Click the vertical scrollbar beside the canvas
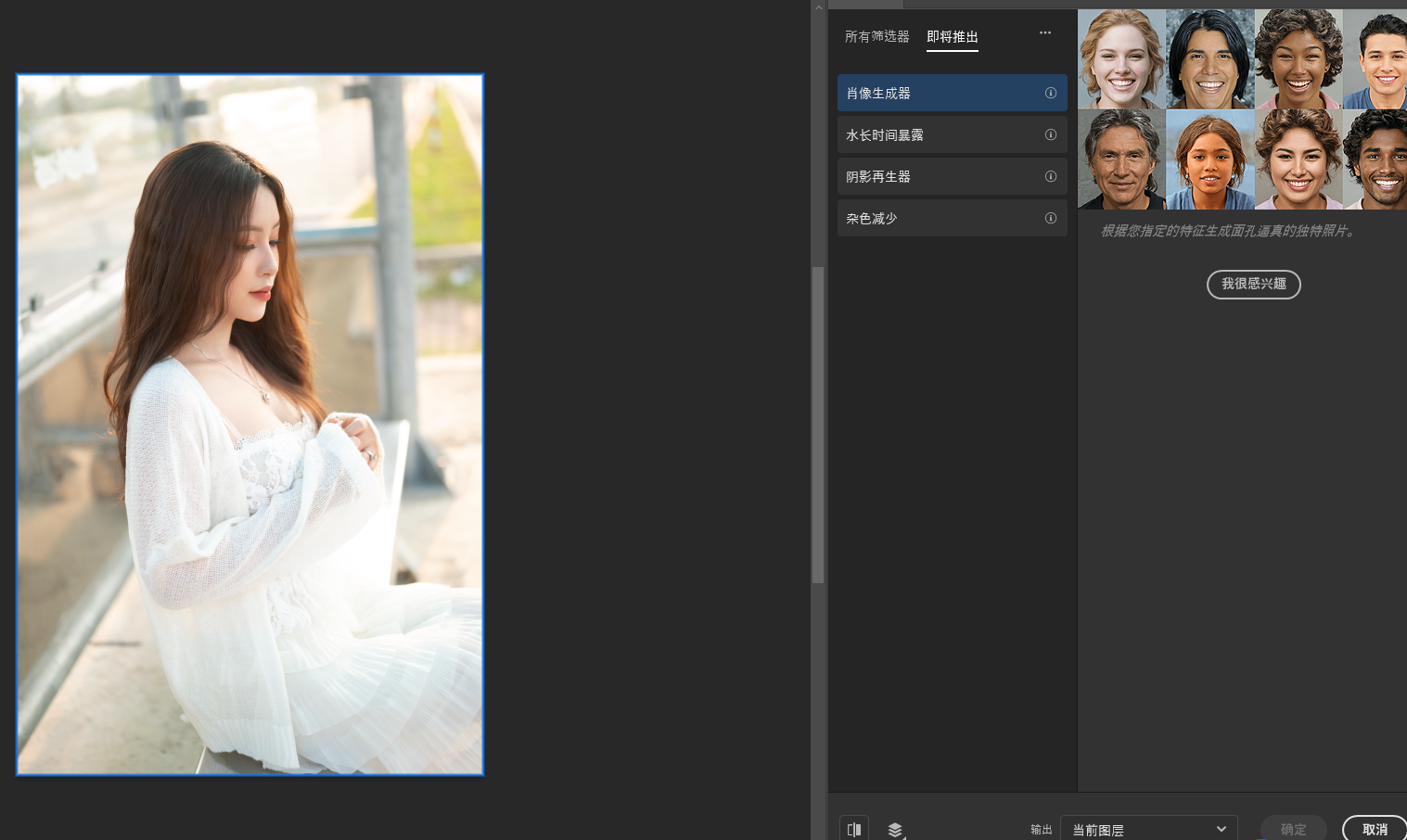Screen dimensions: 1407x840 (x=818, y=425)
